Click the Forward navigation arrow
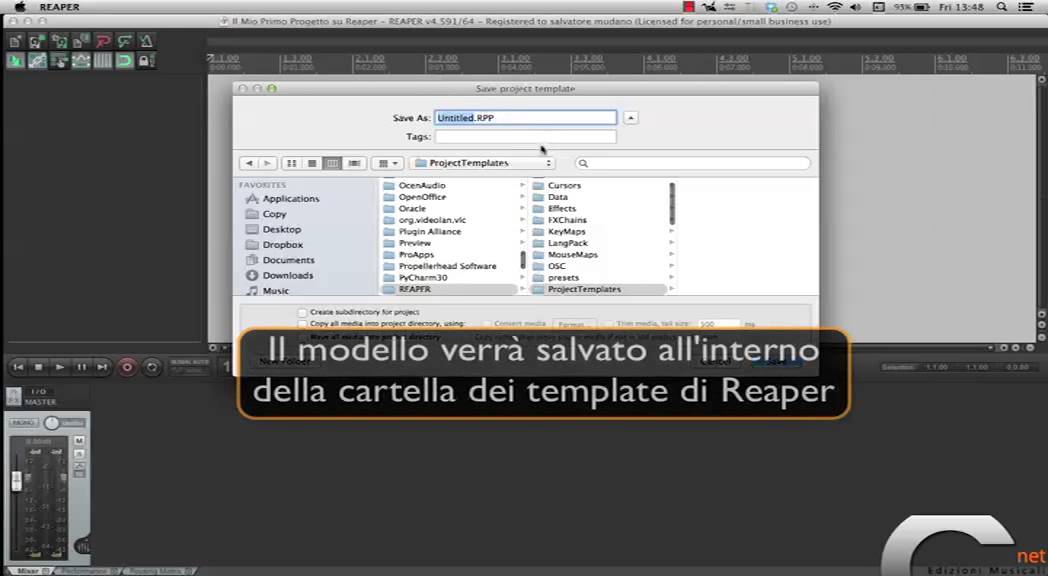 tap(267, 163)
